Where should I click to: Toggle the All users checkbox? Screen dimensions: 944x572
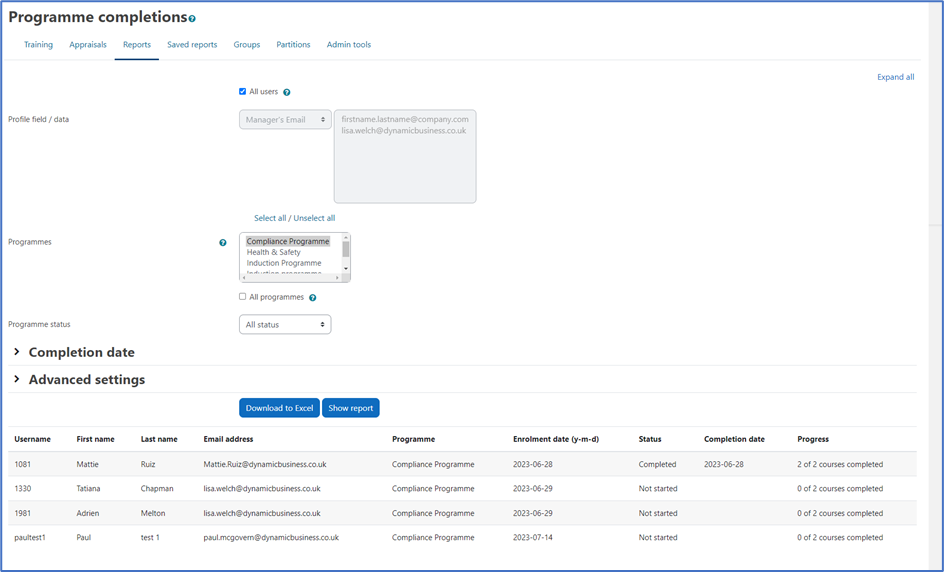click(243, 92)
